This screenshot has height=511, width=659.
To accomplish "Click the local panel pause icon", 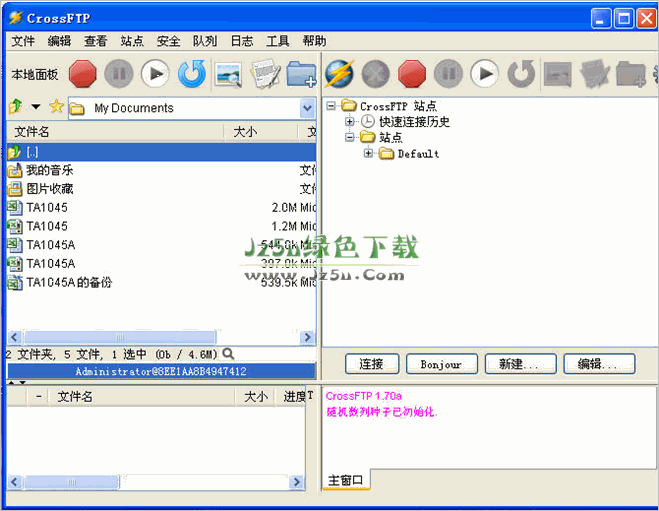I will click(119, 74).
